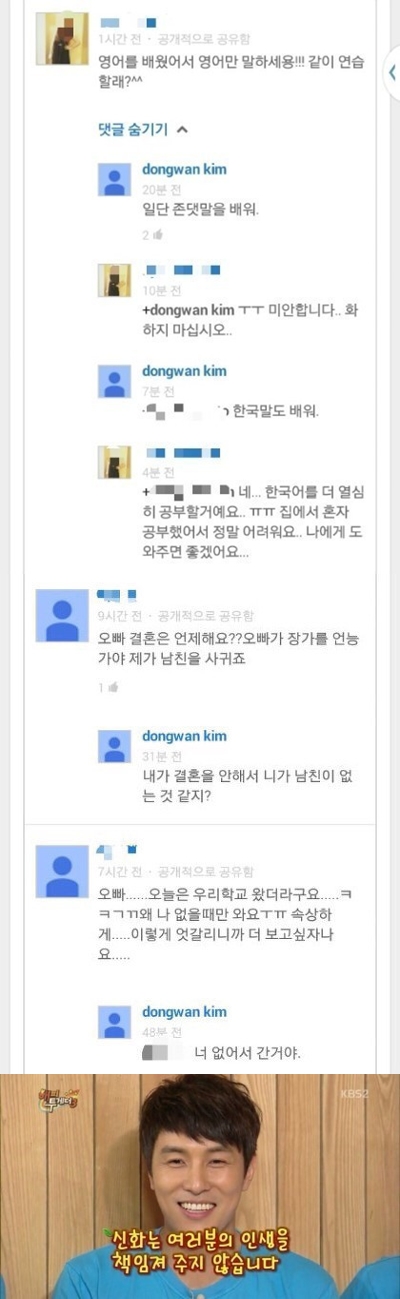Image resolution: width=400 pixels, height=1299 pixels.
Task: Click thumbs-up icon beside count 1
Action: click(113, 688)
